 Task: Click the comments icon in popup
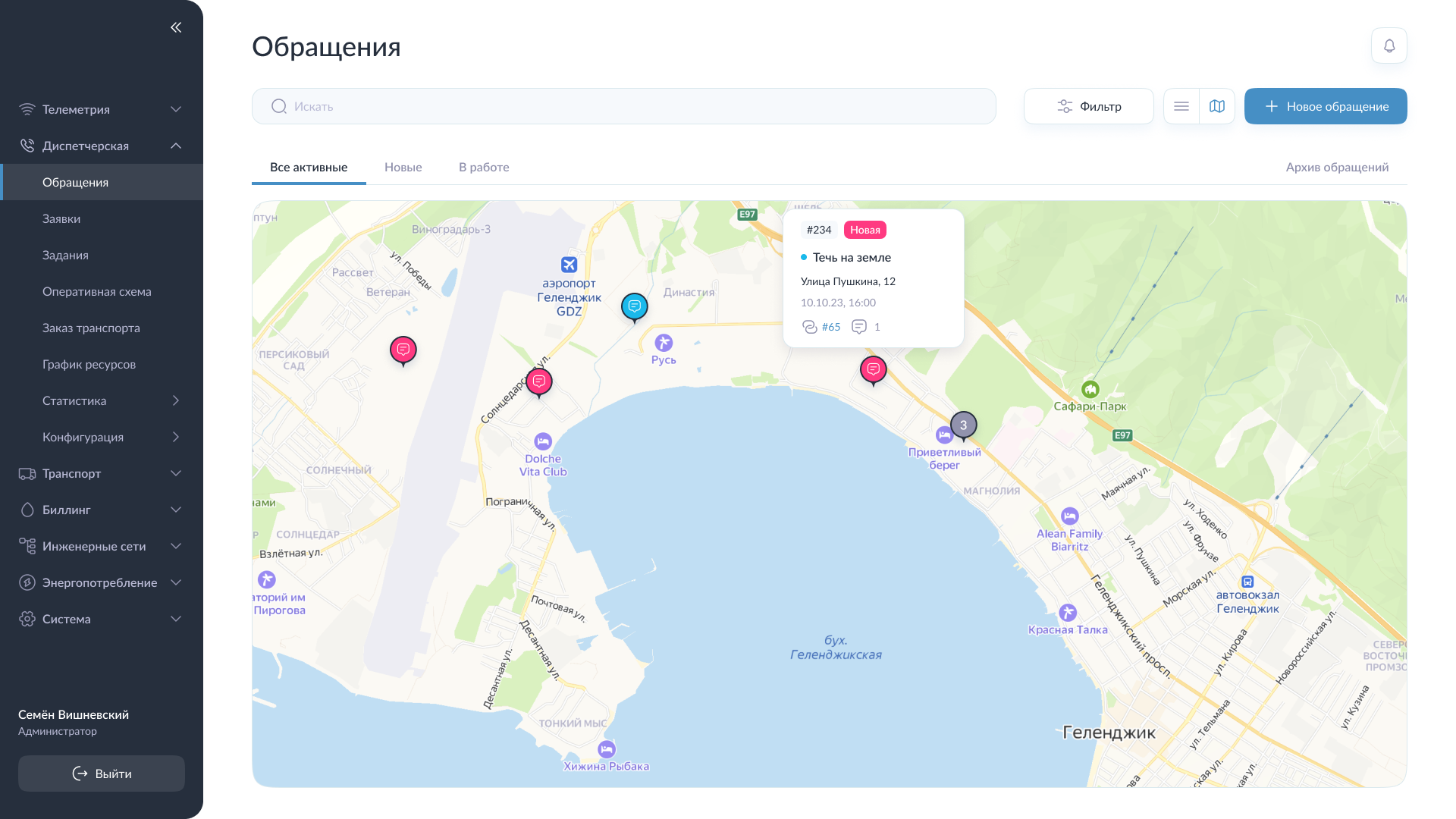click(x=859, y=327)
